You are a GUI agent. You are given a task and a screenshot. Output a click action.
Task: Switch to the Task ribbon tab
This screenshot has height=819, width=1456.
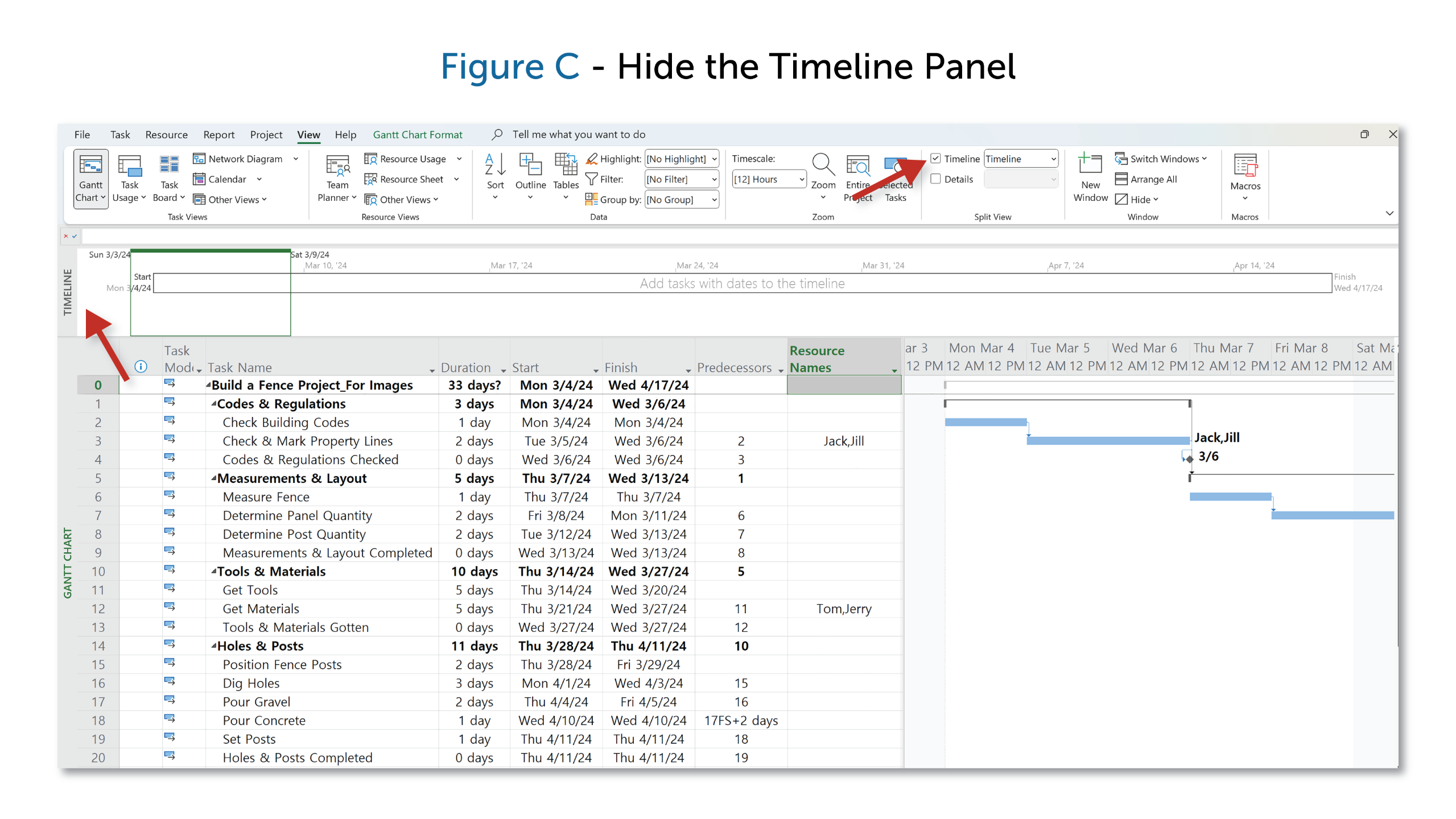120,135
